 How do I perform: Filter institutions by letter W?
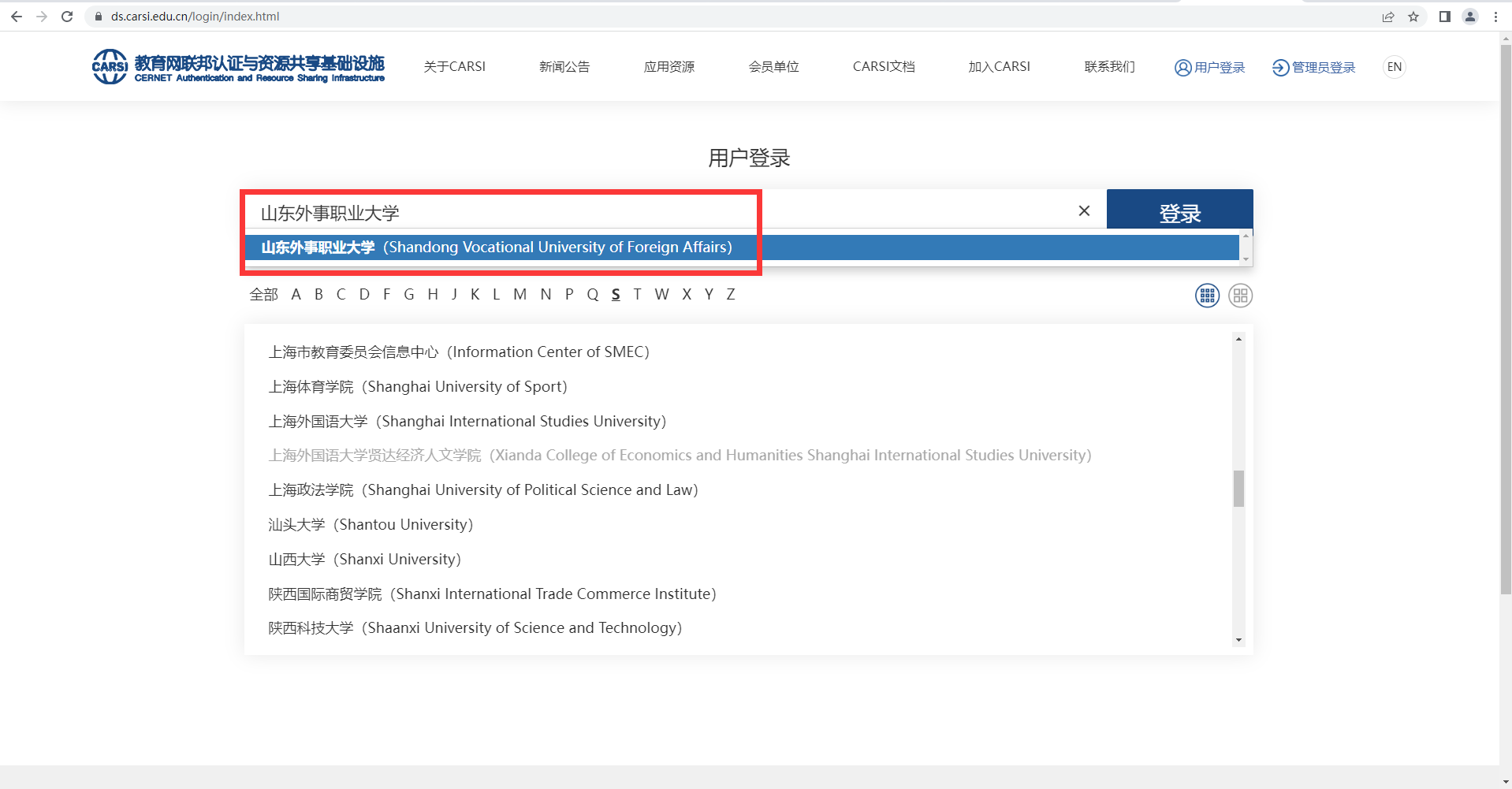(x=661, y=295)
